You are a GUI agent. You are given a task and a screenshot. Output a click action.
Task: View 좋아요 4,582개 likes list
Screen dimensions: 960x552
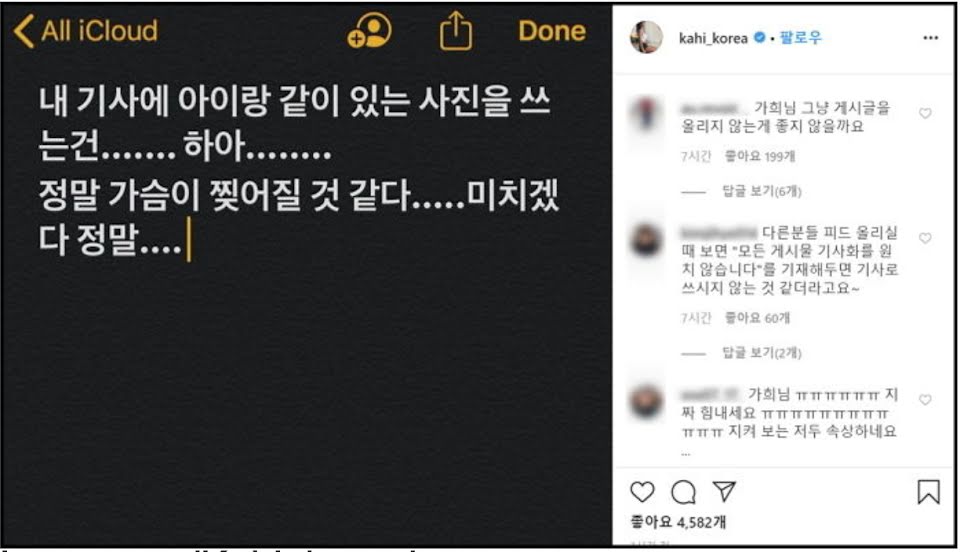pyautogui.click(x=678, y=522)
